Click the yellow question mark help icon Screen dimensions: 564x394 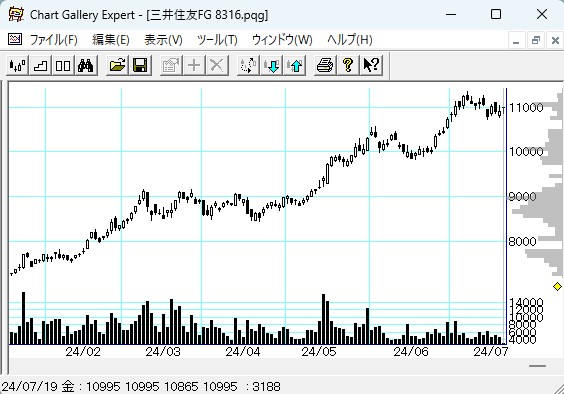click(x=348, y=65)
